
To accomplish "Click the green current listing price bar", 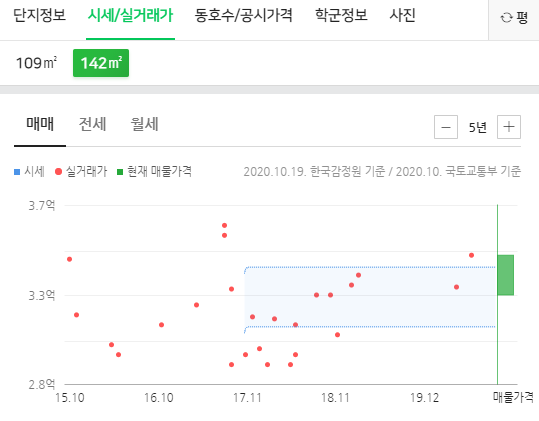I will click(x=506, y=275).
